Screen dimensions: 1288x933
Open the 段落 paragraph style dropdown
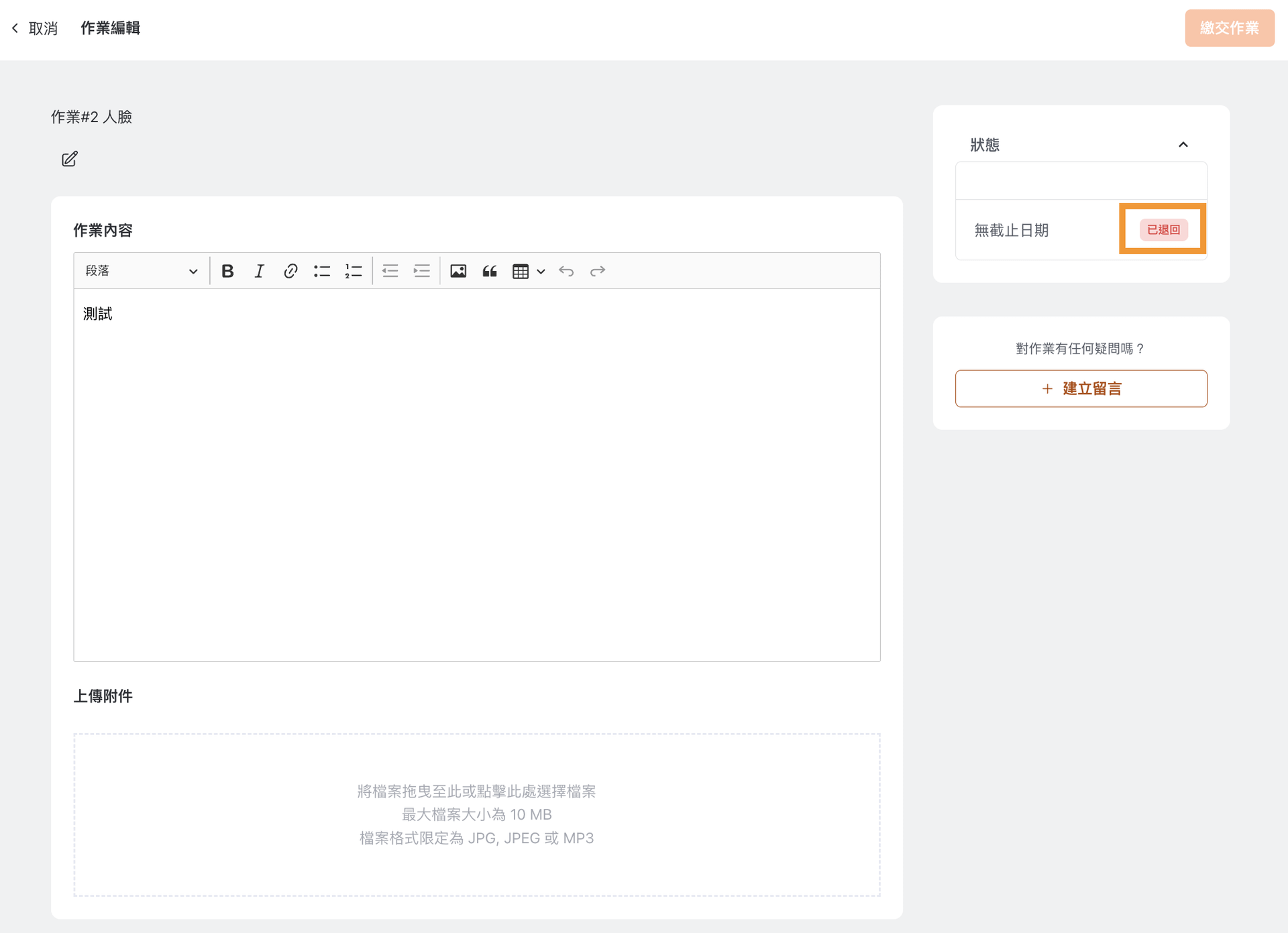141,271
